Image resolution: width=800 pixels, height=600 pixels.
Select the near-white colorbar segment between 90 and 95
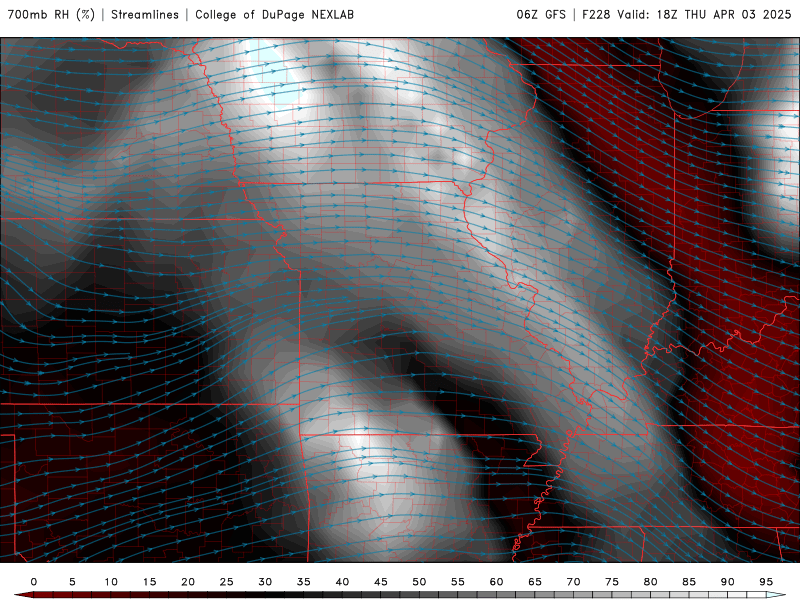pos(746,595)
